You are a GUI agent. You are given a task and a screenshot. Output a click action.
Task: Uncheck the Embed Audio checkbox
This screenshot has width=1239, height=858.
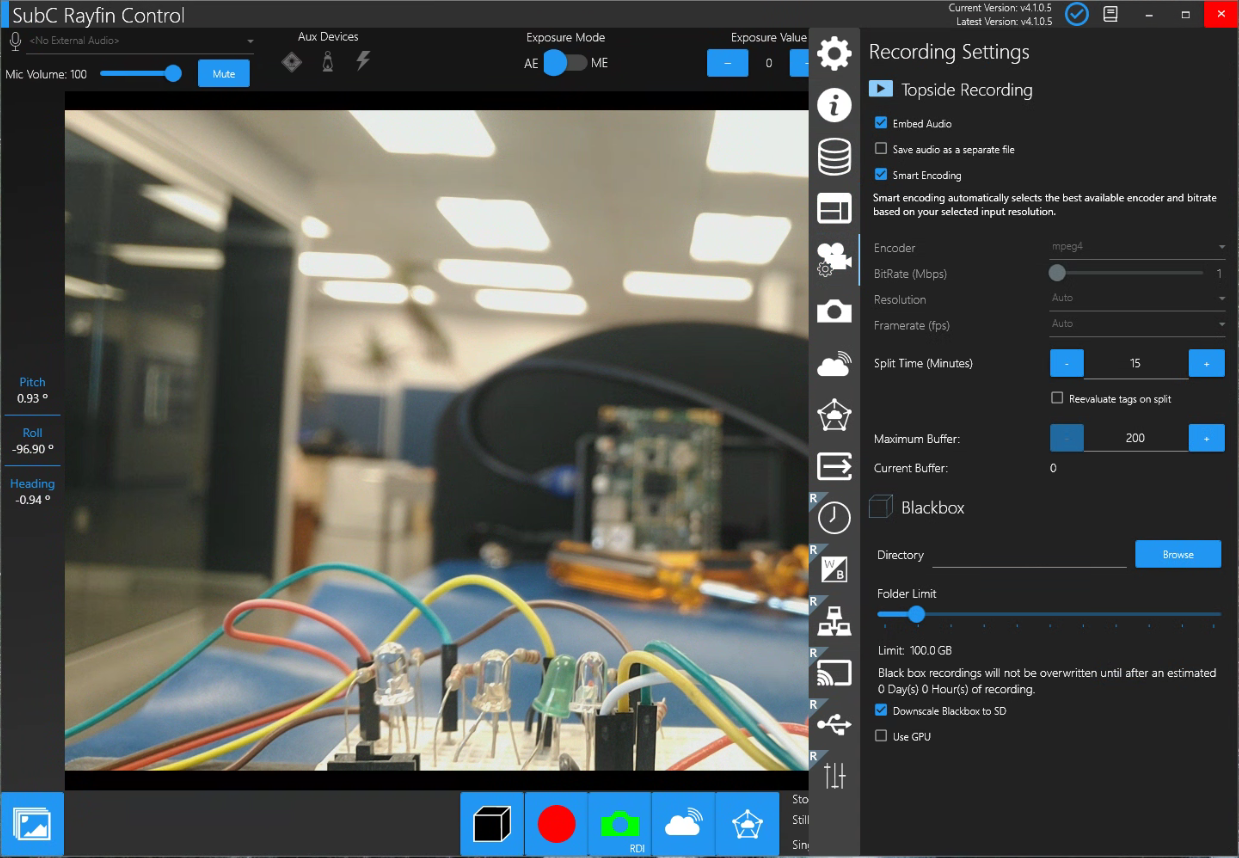click(881, 123)
